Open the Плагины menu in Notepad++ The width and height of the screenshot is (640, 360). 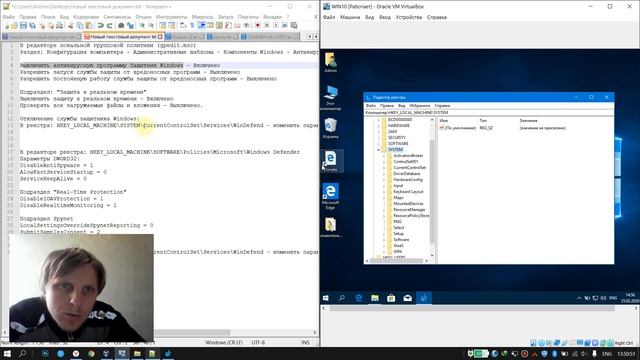coord(248,17)
